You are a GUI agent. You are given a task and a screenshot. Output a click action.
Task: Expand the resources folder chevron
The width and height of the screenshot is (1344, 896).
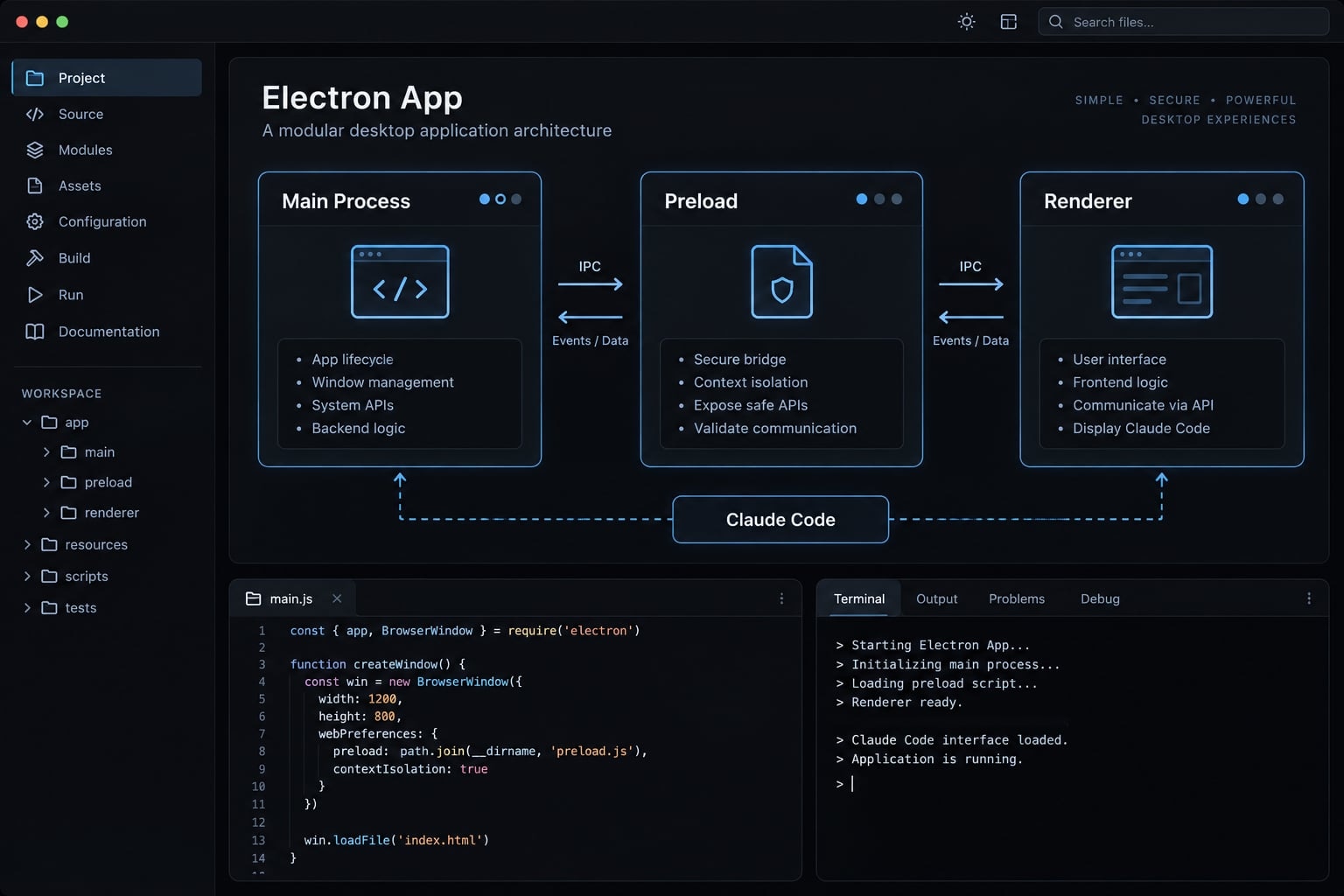(27, 544)
